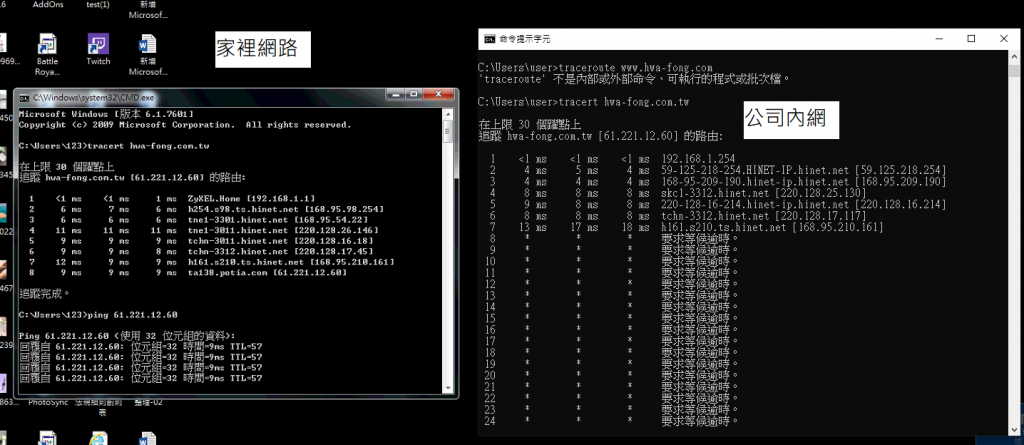The width and height of the screenshot is (1024, 445).
Task: Click the hop 24 要求等候逾時 line
Action: point(614,421)
